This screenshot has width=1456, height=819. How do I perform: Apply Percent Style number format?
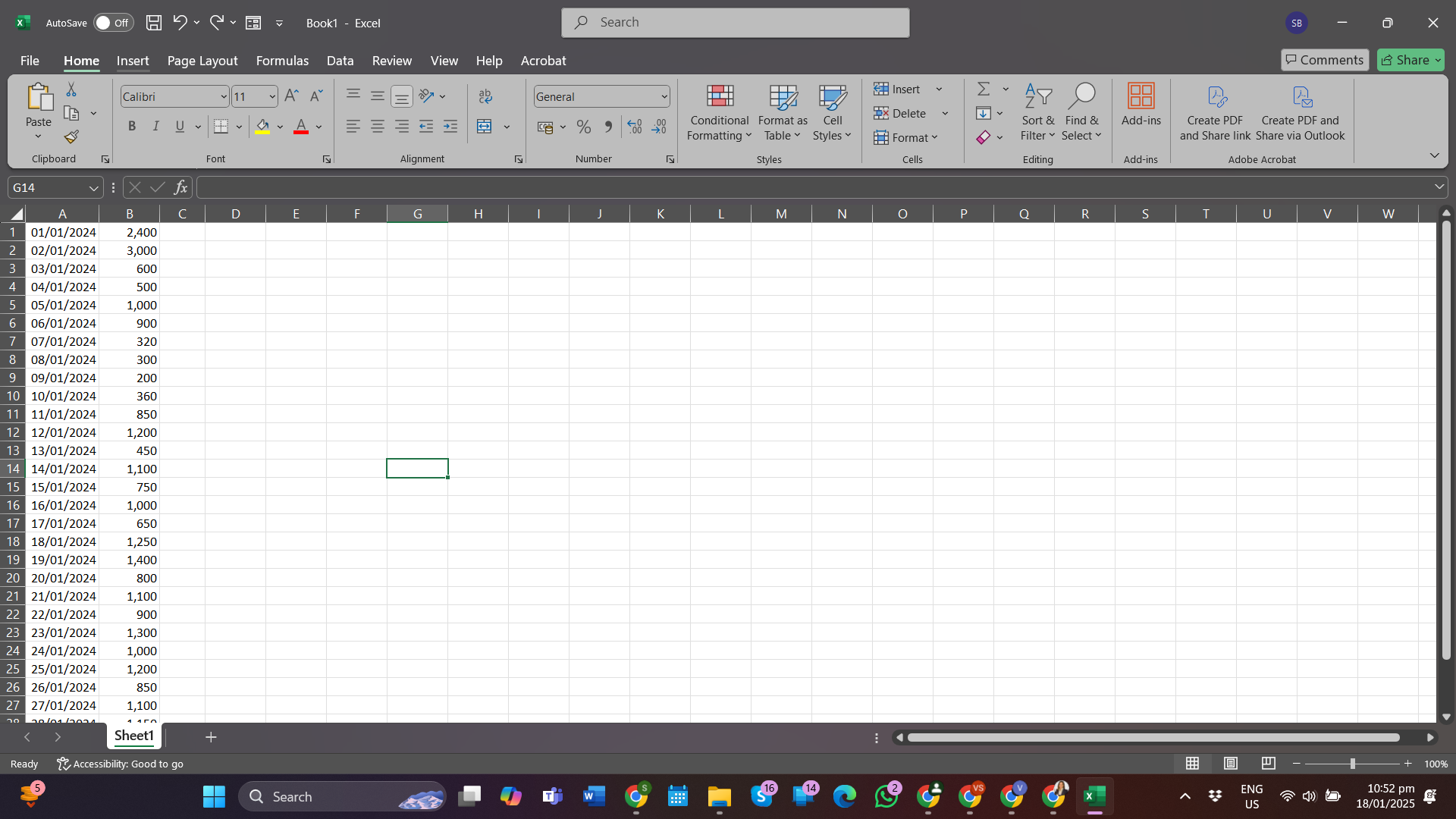583,127
